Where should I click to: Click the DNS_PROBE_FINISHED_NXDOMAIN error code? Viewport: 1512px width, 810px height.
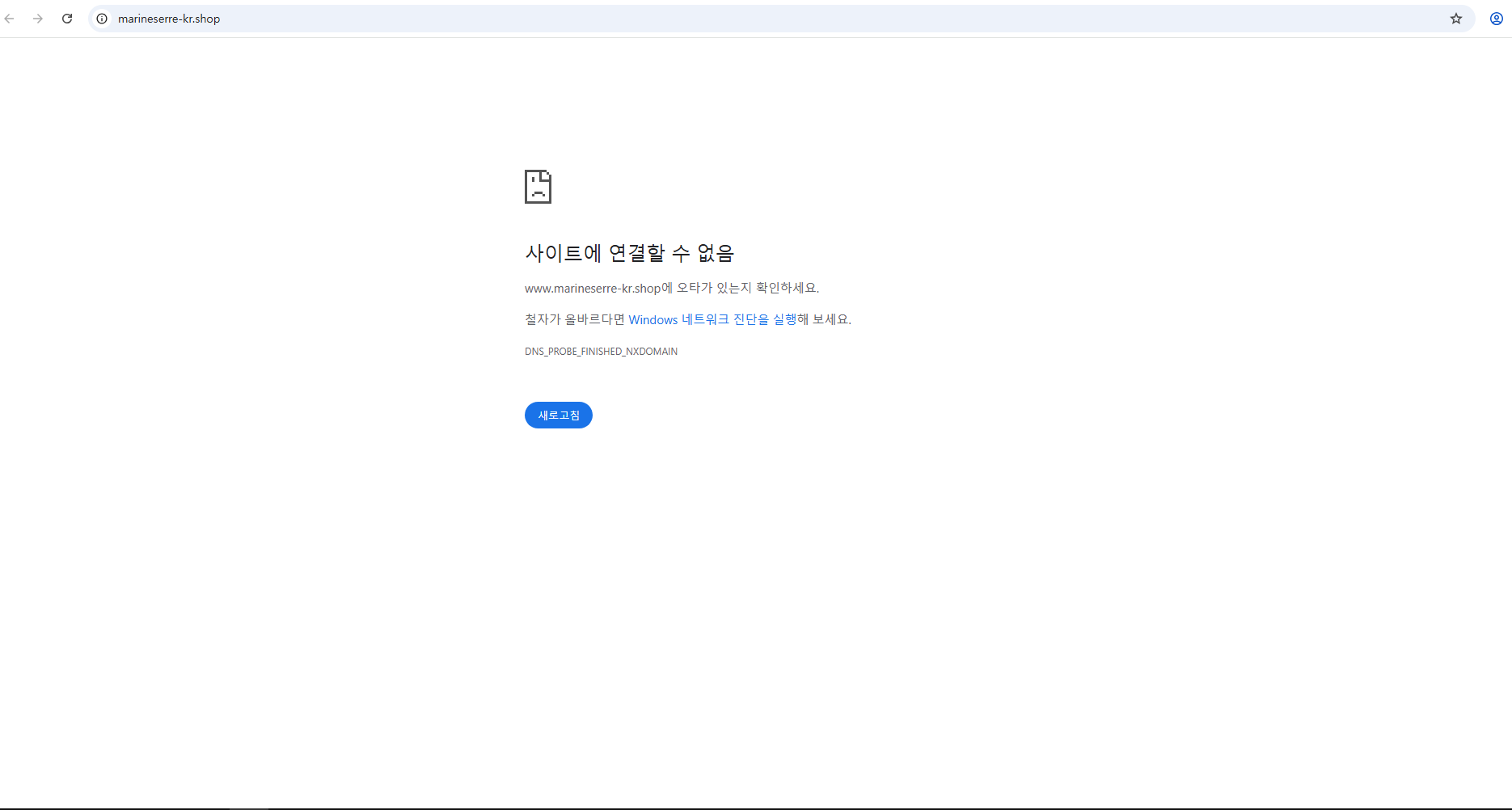click(601, 352)
